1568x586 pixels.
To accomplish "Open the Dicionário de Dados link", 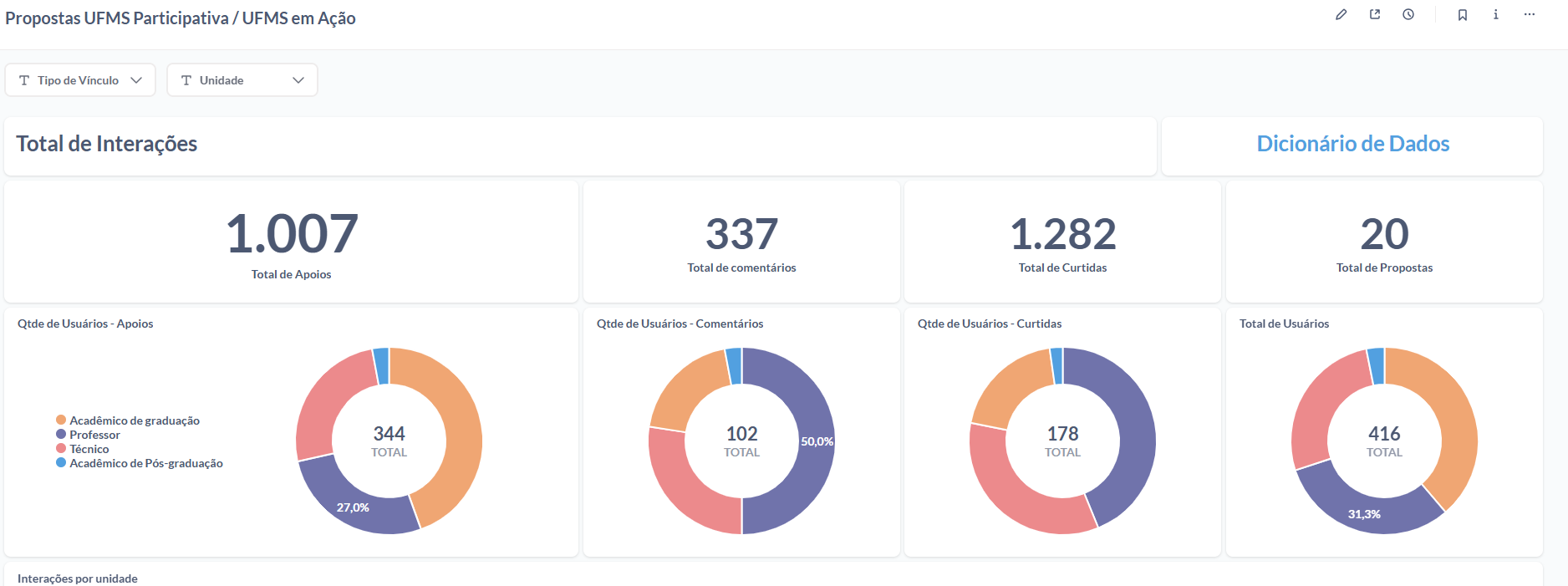I will 1352,144.
